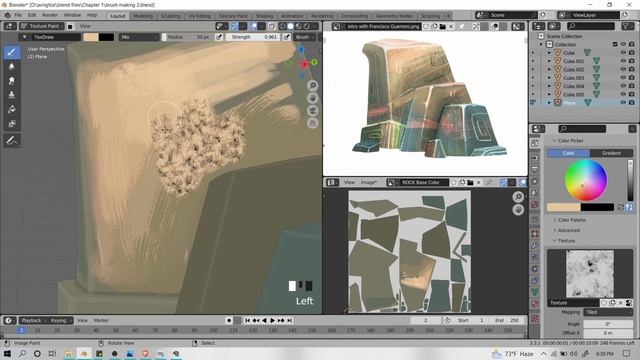Play the animation in timeline
This screenshot has height=360, width=640.
coord(273,320)
